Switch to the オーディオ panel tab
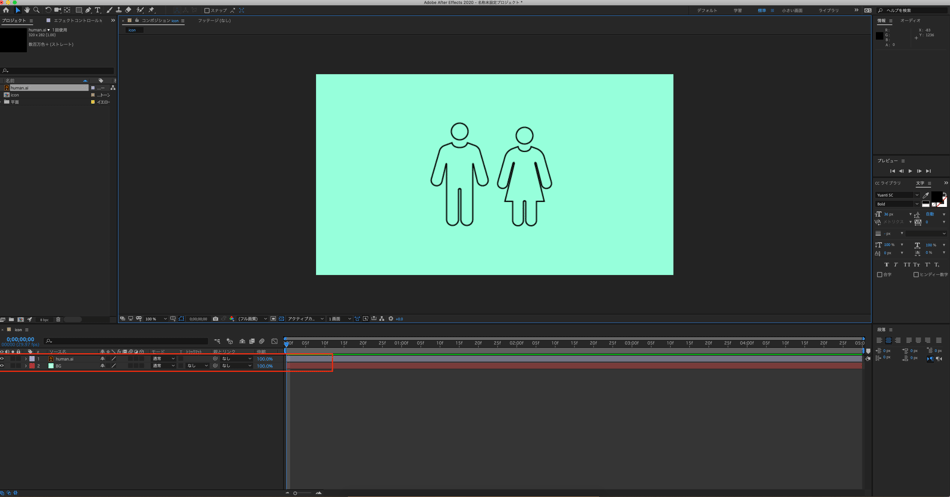 click(911, 20)
